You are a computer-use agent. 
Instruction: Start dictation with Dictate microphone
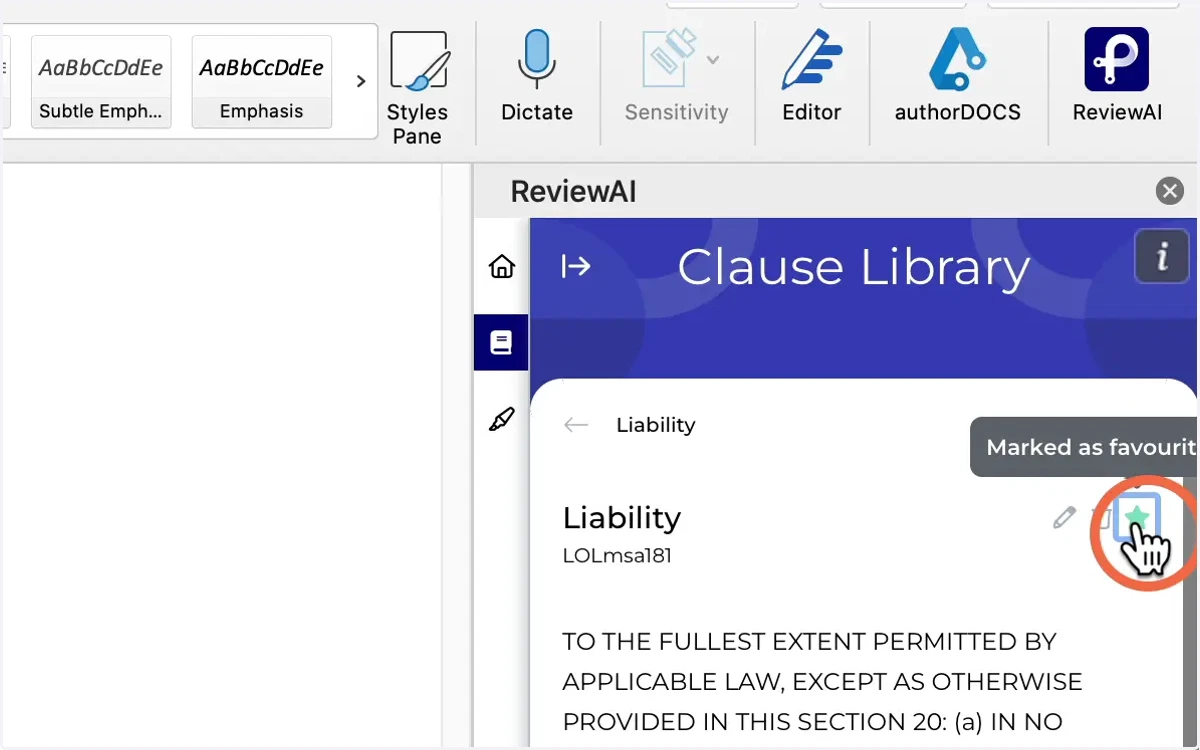[x=537, y=78]
